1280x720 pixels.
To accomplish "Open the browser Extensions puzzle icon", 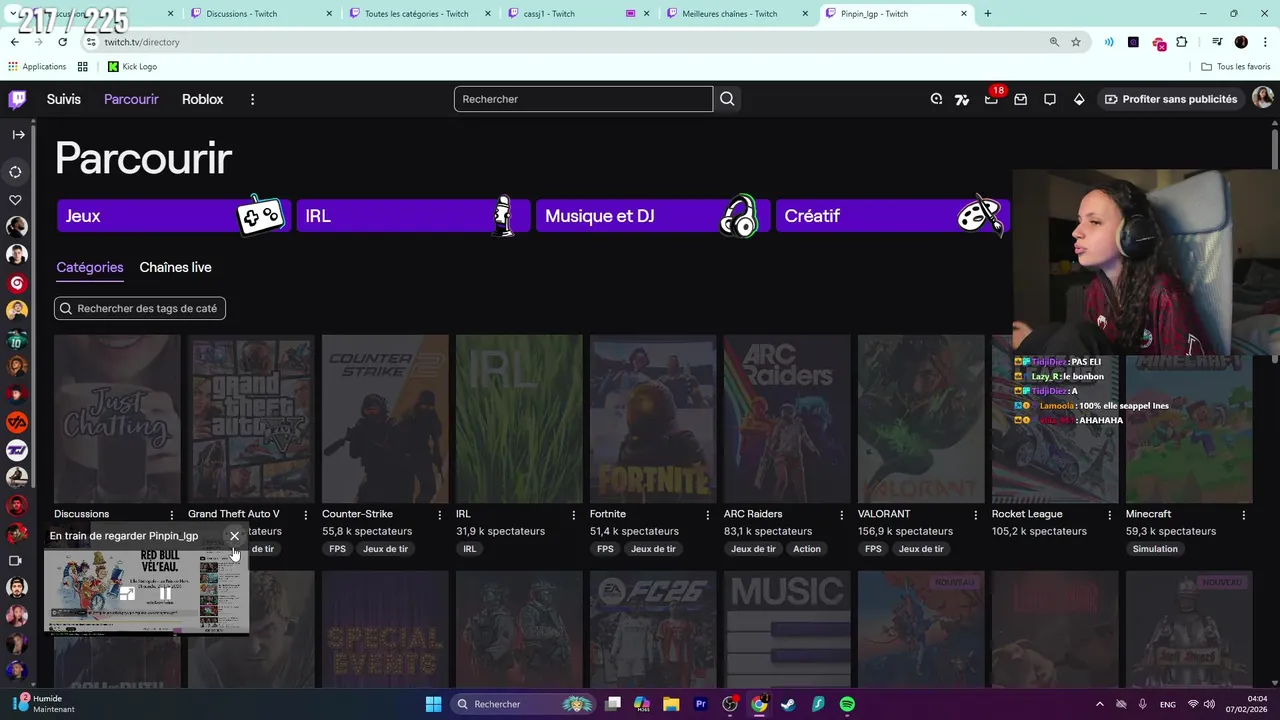I will tap(1182, 42).
